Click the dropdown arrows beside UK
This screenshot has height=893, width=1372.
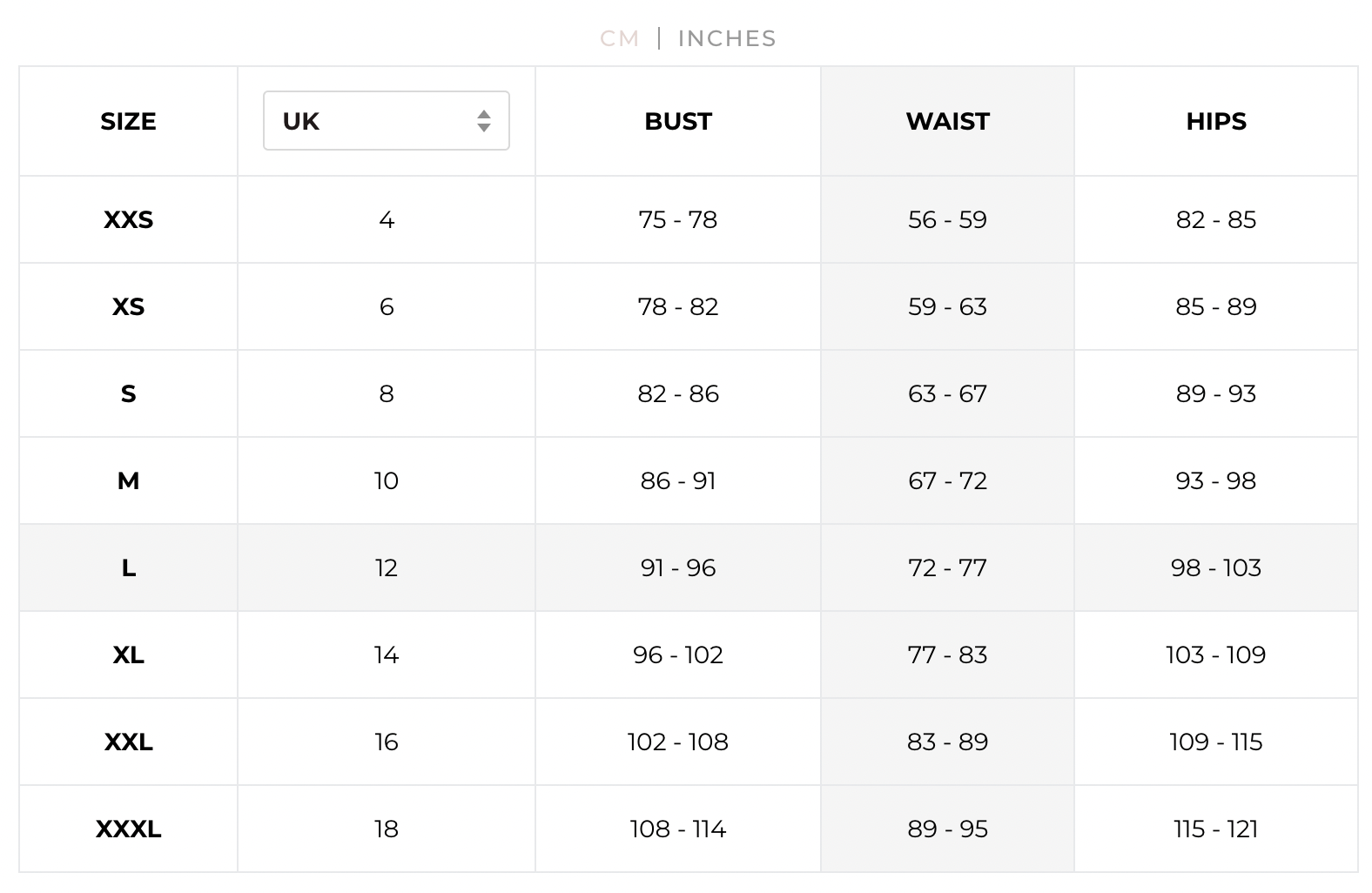pos(484,121)
